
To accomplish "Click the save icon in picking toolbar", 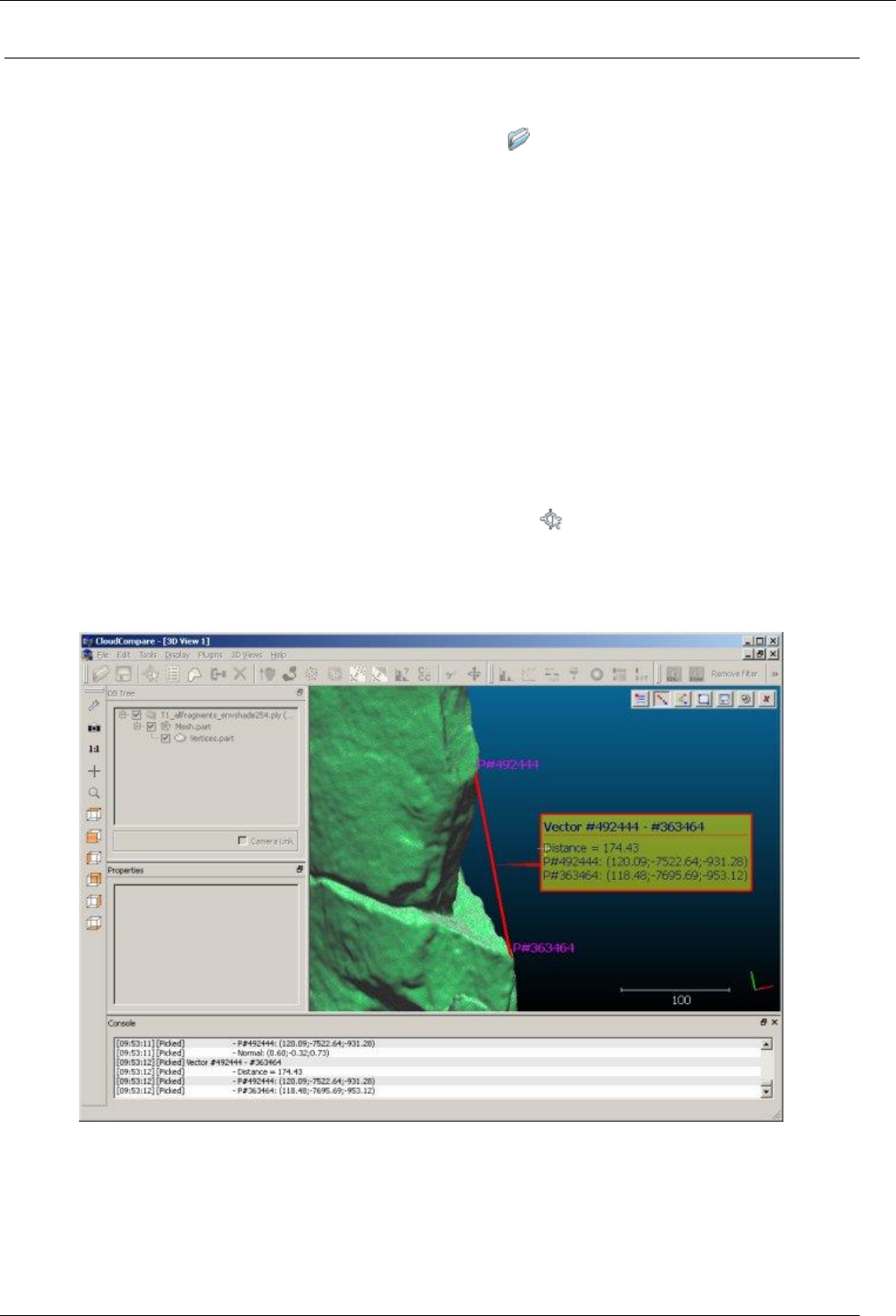I will point(725,699).
